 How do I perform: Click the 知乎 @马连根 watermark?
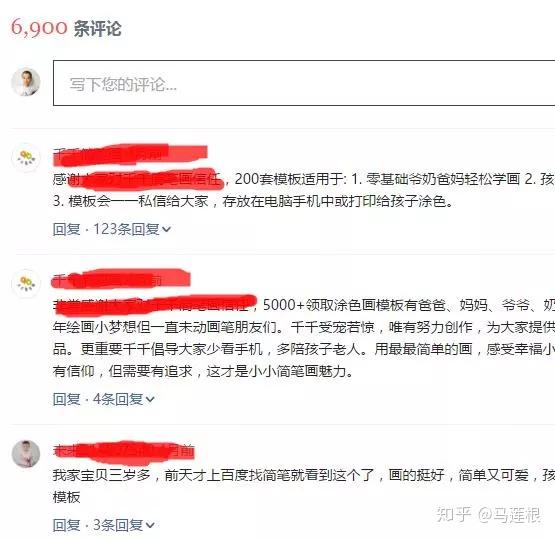tap(488, 514)
